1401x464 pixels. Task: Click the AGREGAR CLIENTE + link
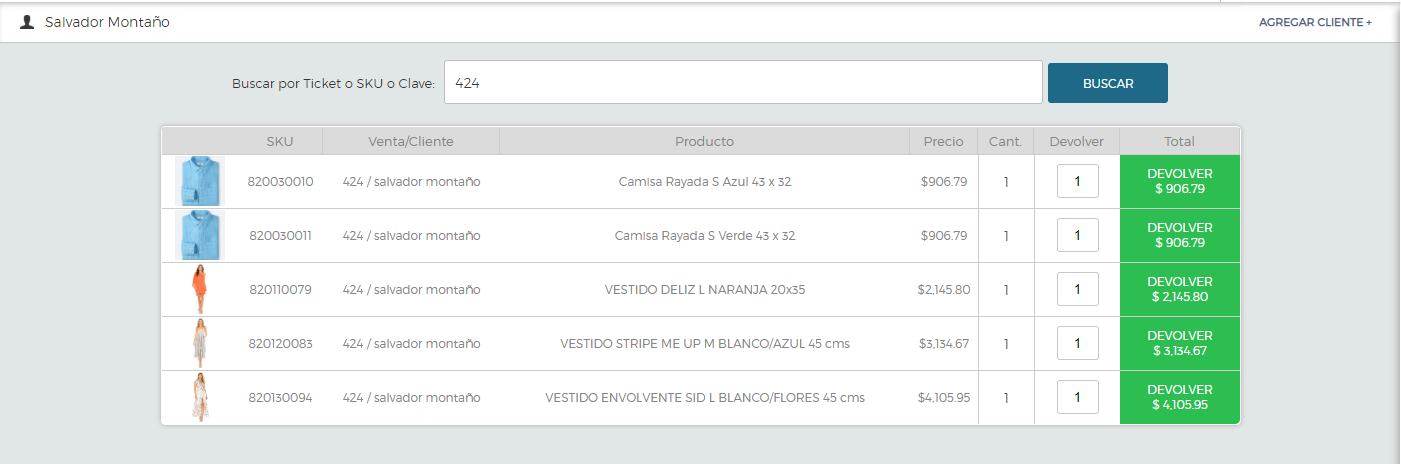coord(1315,22)
